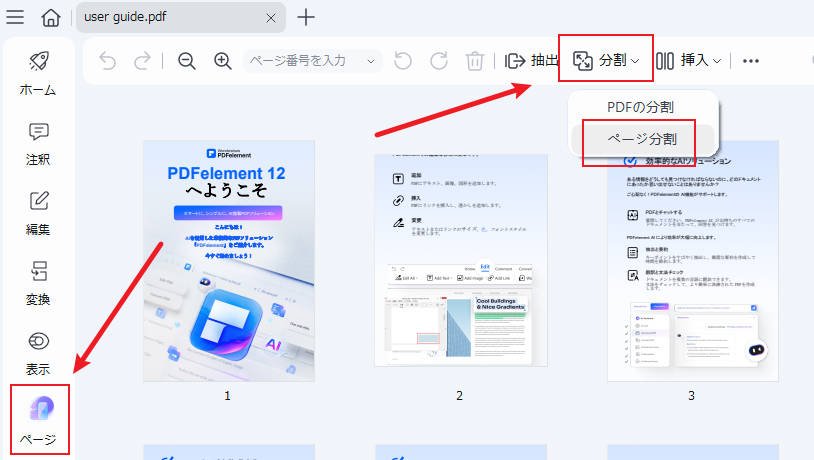Screen dimensions: 814x460
Task: Undo the last action
Action: 107,61
